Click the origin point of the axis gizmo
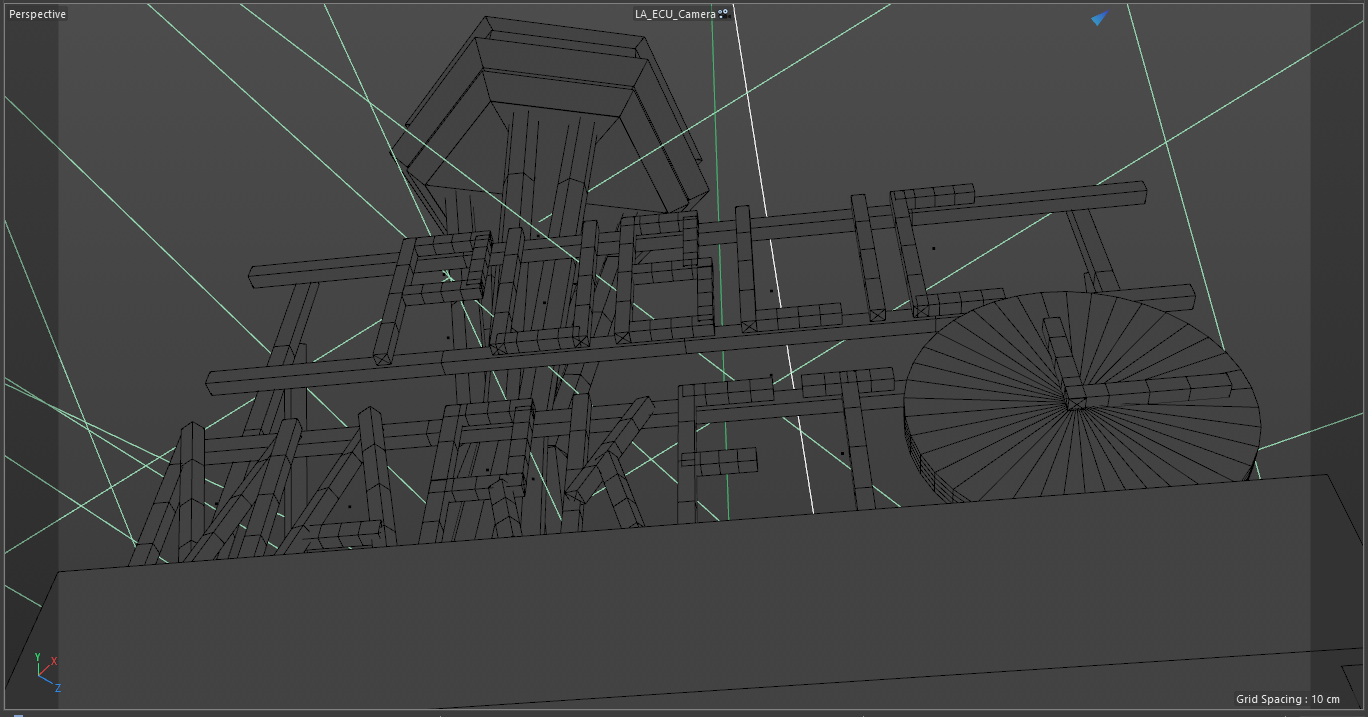 coord(39,676)
